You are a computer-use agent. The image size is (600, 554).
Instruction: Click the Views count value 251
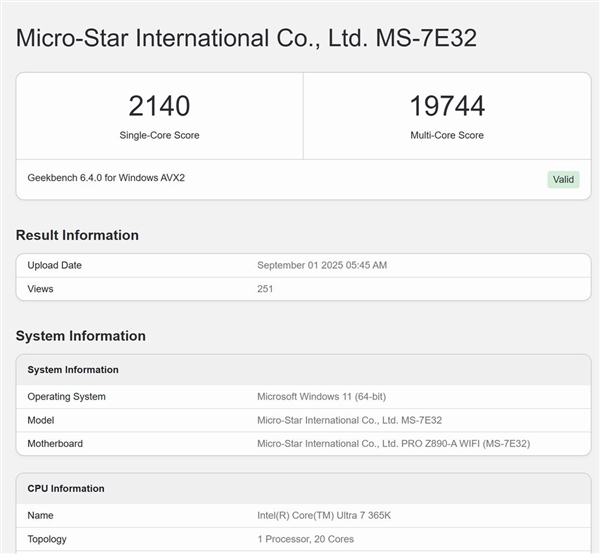[265, 289]
